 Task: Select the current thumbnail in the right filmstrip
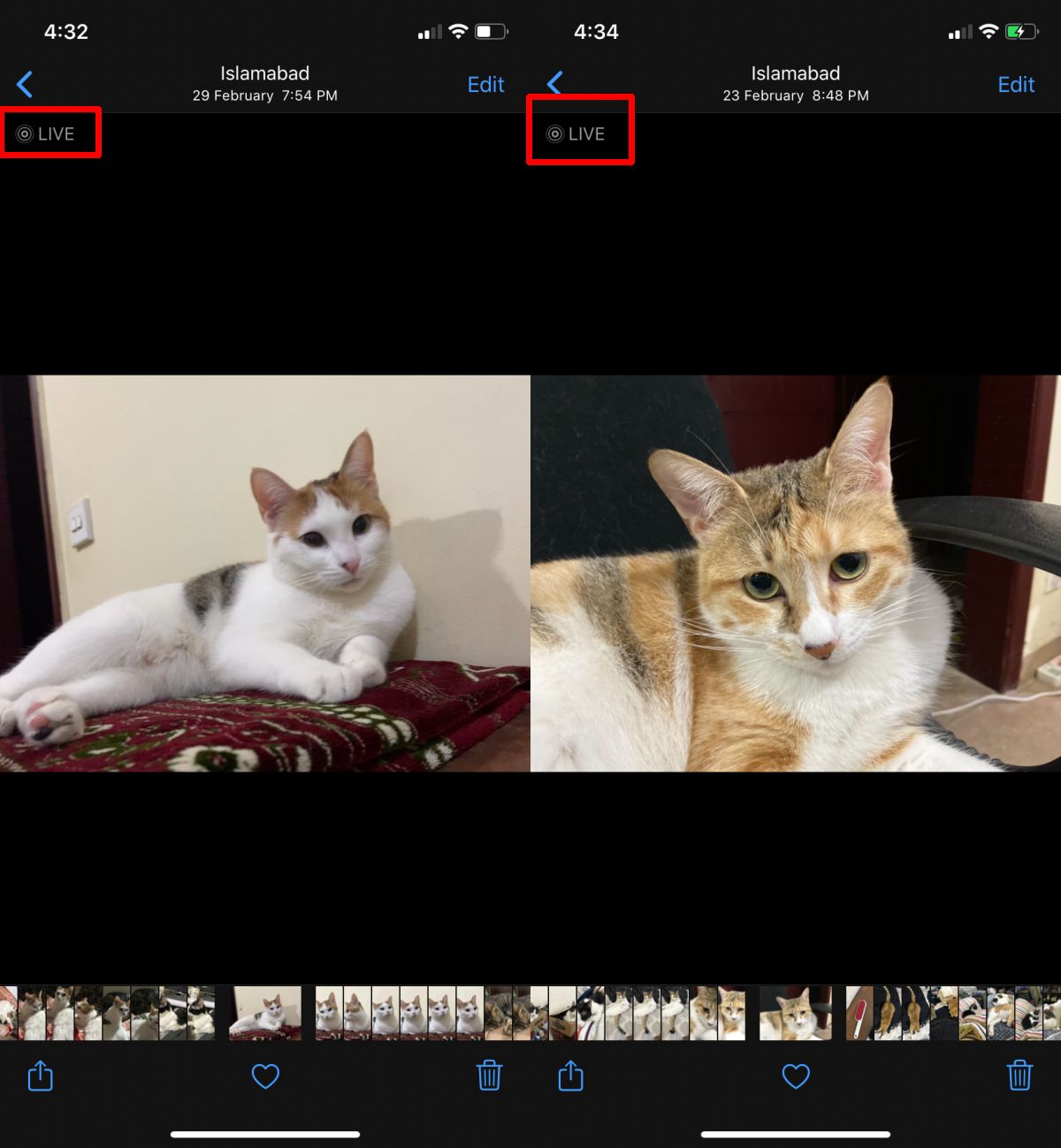pos(796,1013)
